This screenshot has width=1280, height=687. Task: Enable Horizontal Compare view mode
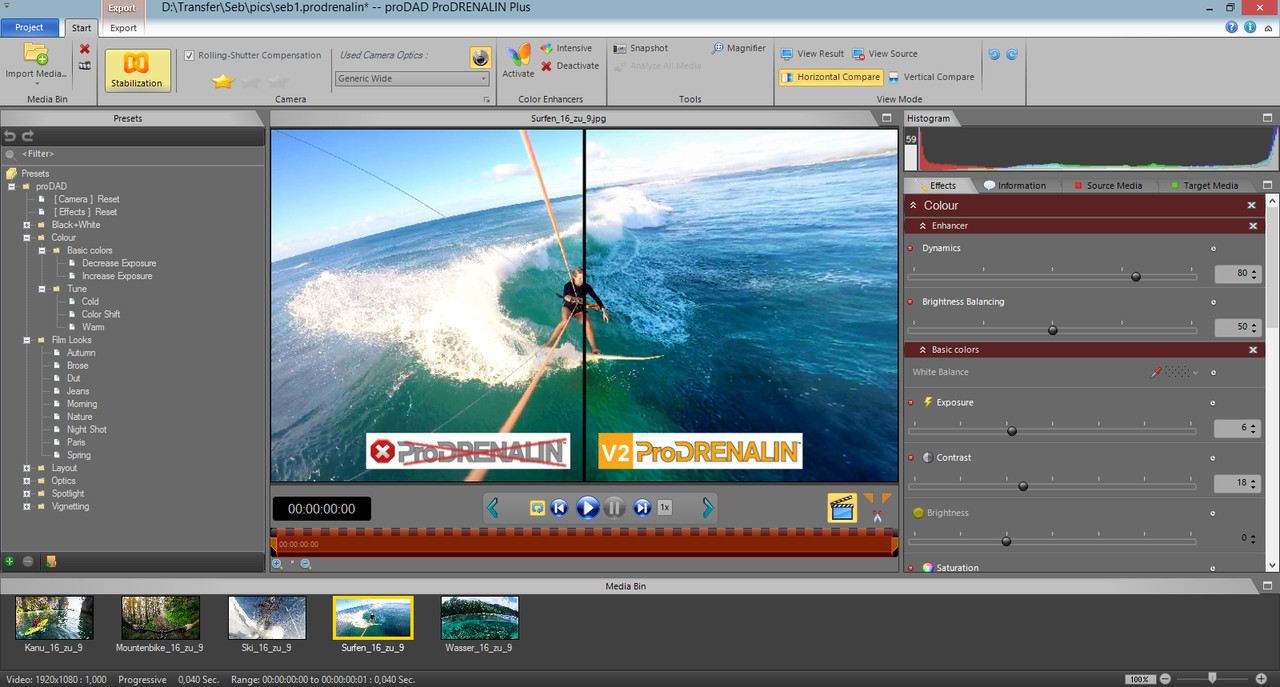[x=831, y=77]
